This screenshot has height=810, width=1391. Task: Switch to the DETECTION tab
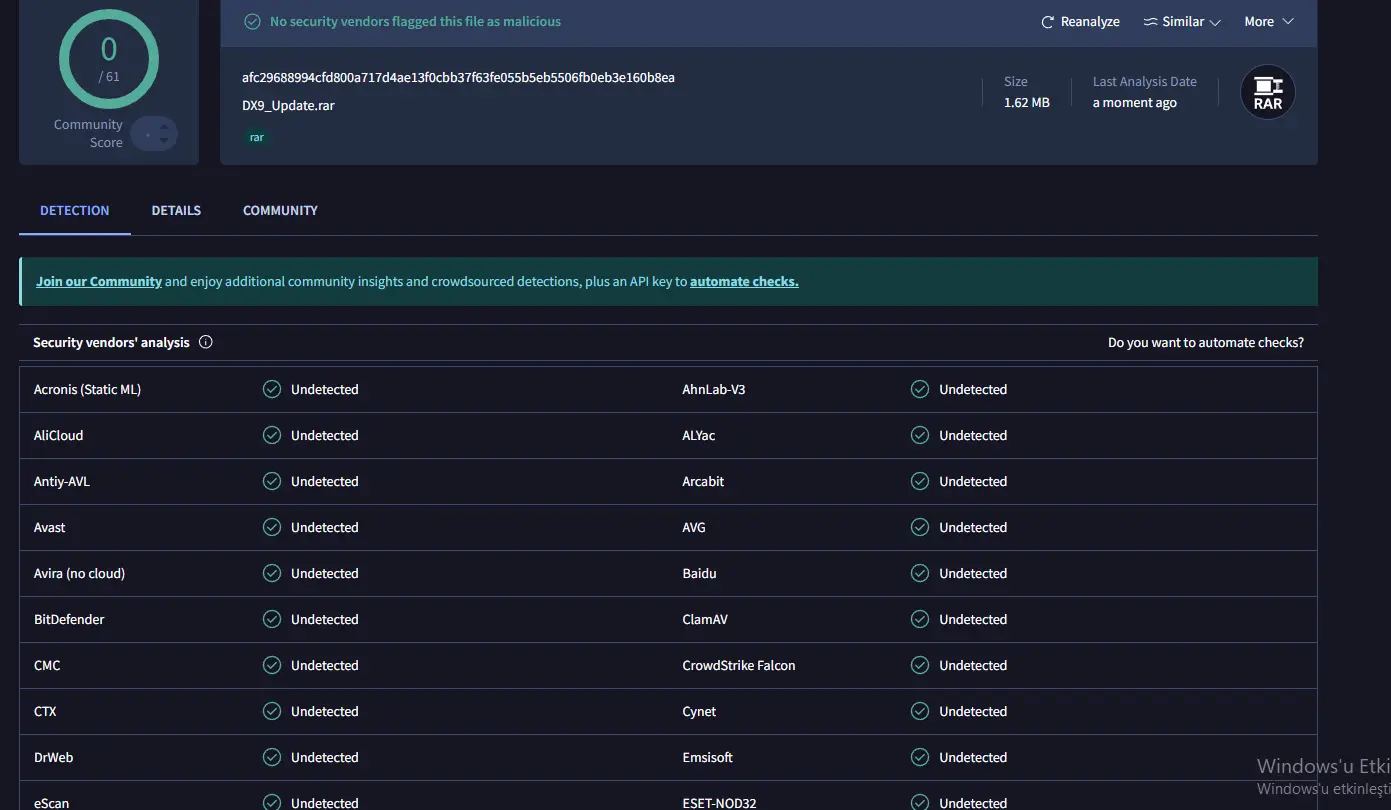75,211
